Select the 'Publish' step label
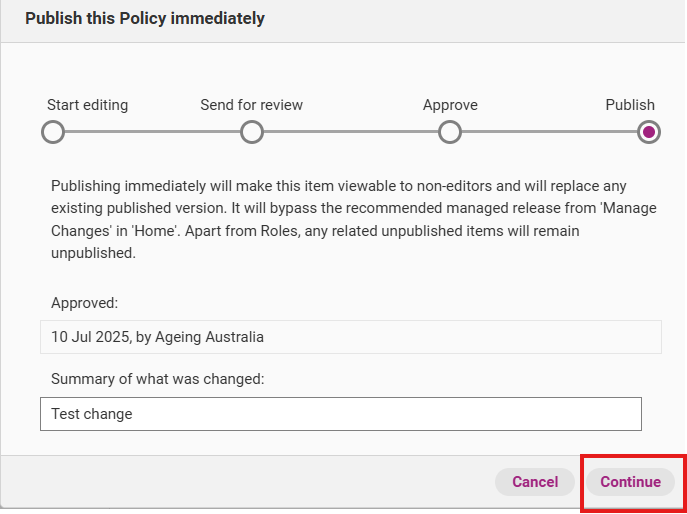The width and height of the screenshot is (687, 514). [x=629, y=105]
